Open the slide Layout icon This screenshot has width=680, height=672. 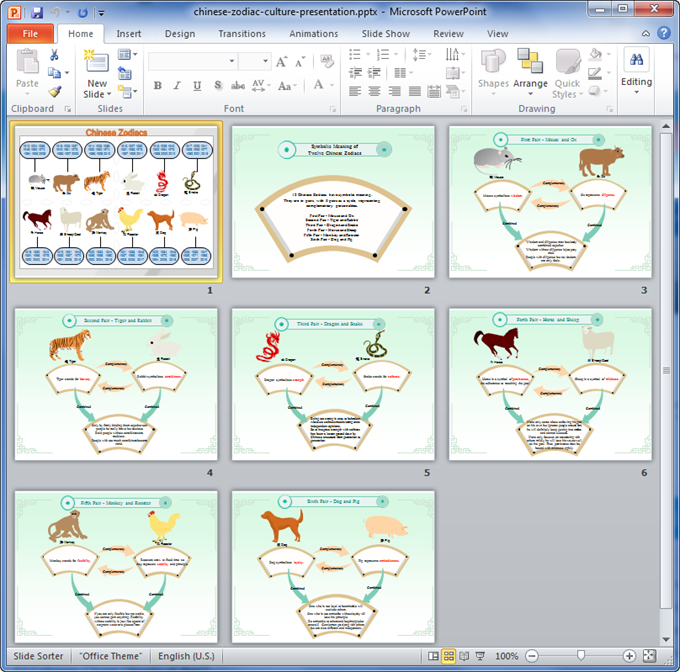click(x=124, y=55)
